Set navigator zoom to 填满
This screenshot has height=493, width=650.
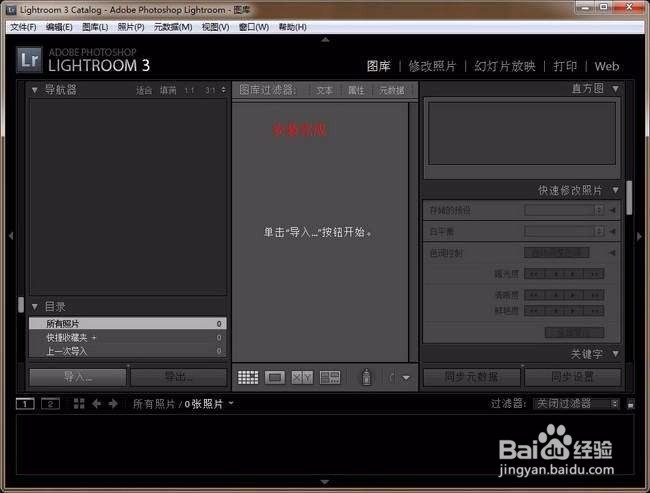tap(168, 90)
